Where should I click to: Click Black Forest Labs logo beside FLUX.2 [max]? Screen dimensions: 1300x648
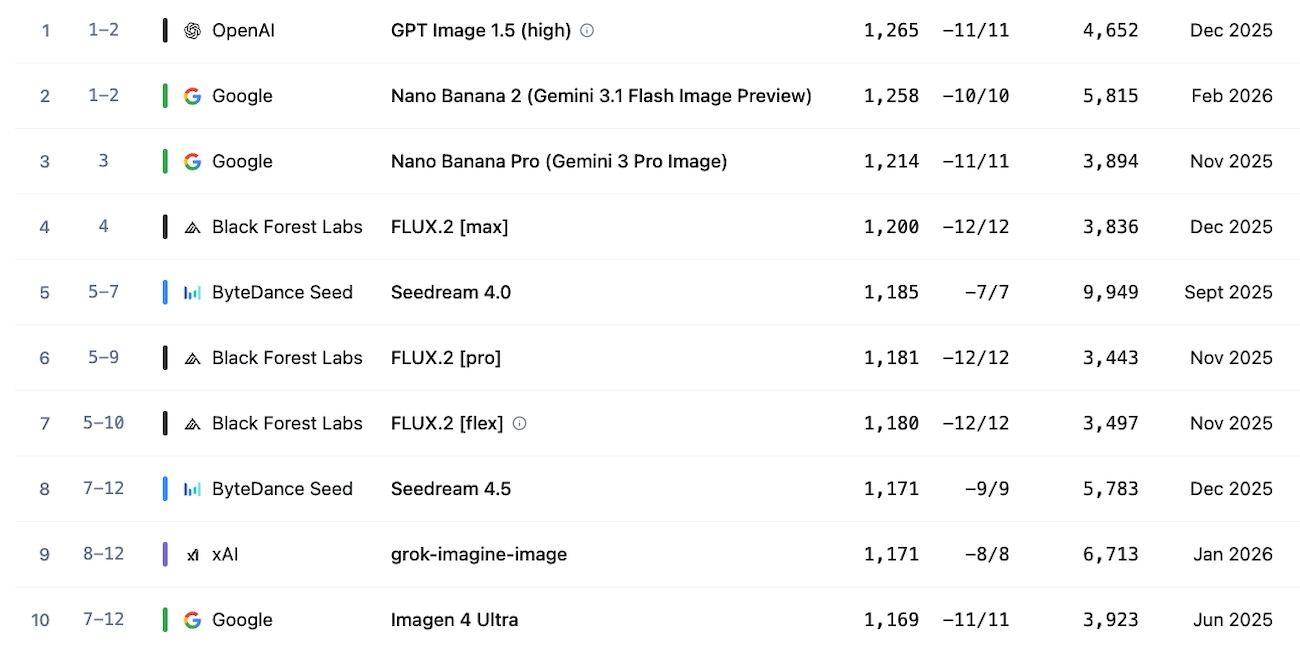[x=192, y=227]
